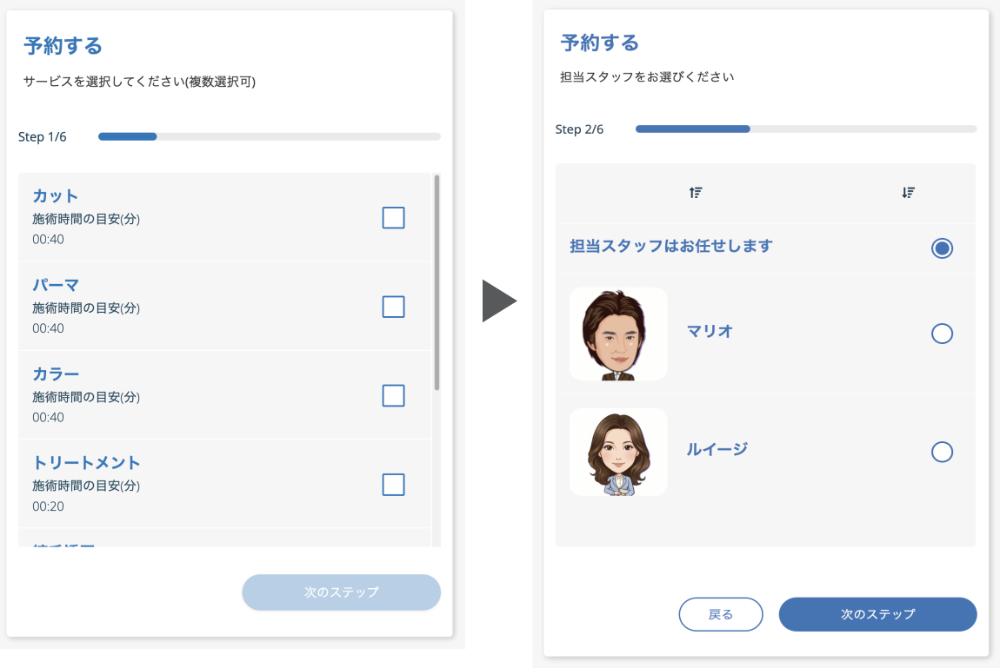Click the ascending sort icon above staff list
Screen dimensions: 1000x668
tap(695, 193)
